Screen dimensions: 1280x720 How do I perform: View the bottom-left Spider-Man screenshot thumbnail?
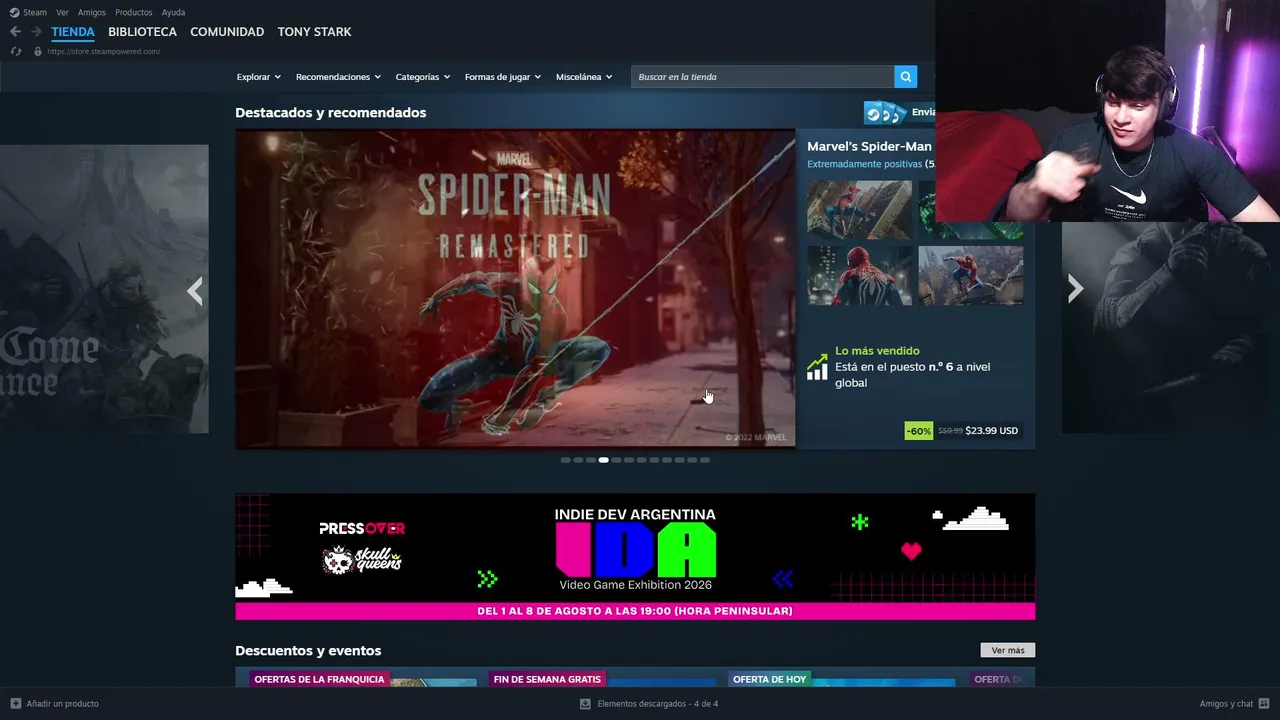coord(859,275)
